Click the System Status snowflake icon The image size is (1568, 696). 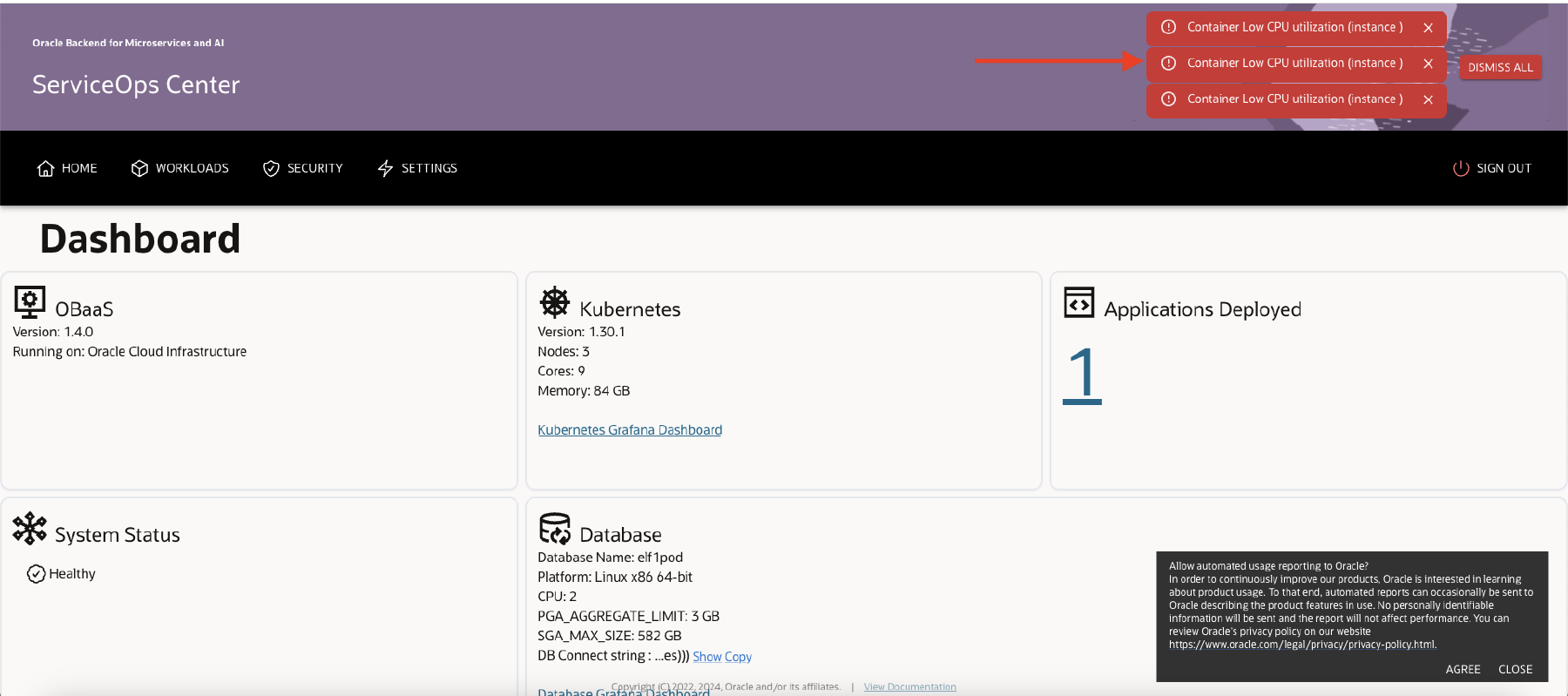[30, 528]
